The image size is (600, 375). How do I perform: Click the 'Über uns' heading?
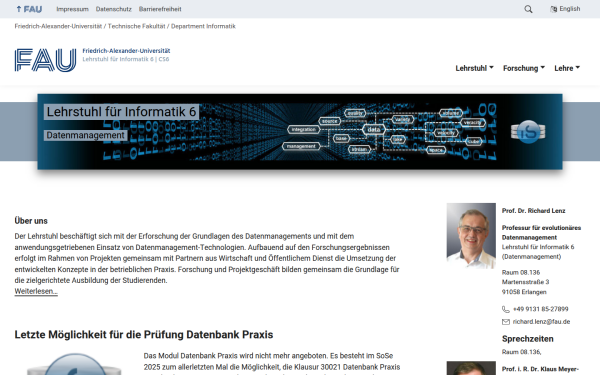(31, 221)
